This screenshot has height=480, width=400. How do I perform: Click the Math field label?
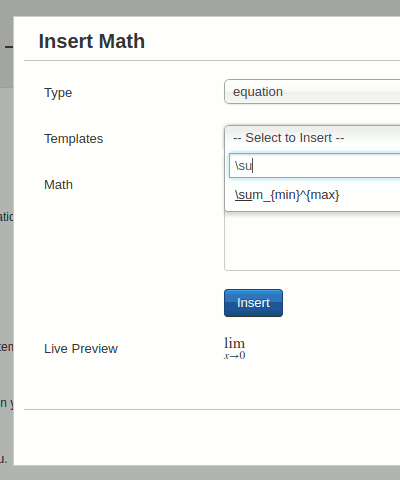tap(58, 185)
